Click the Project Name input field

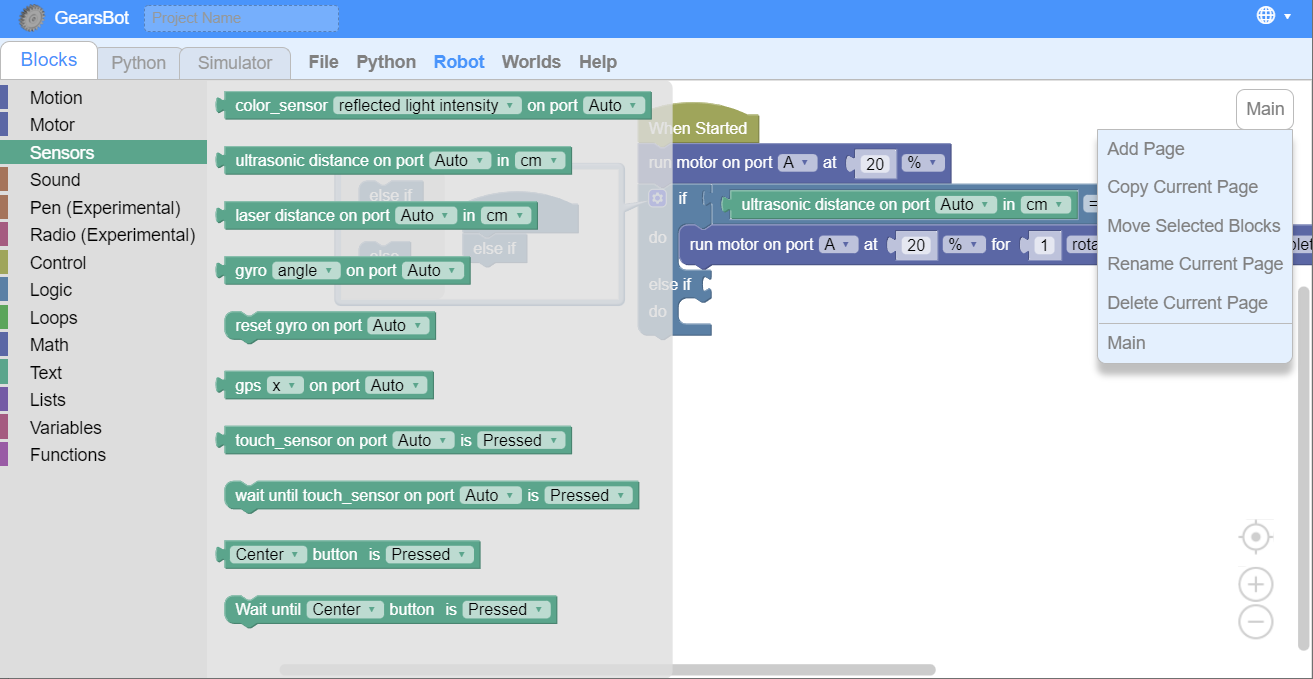(x=241, y=18)
